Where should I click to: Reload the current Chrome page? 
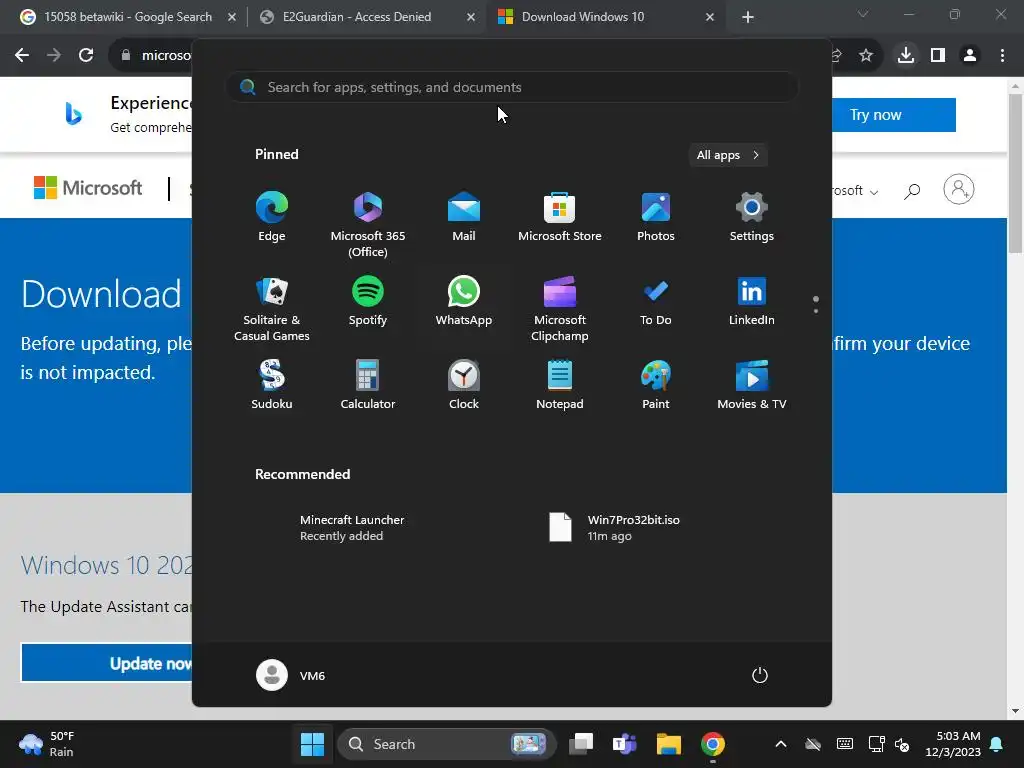point(86,56)
